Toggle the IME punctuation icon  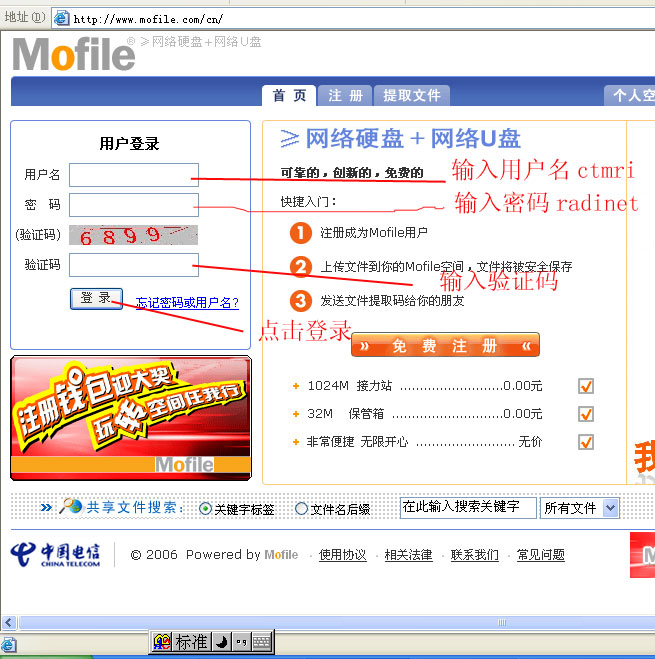click(241, 642)
